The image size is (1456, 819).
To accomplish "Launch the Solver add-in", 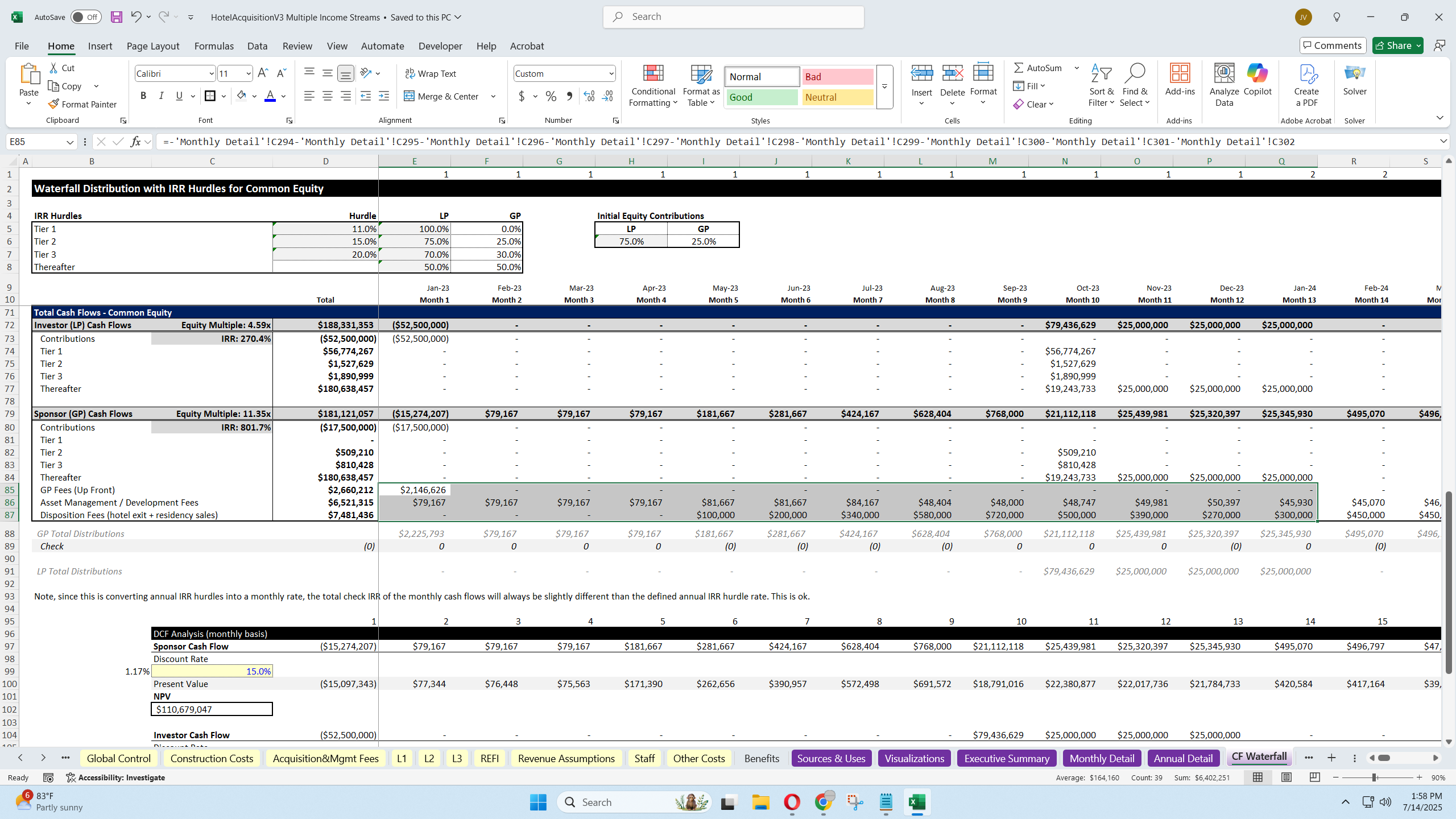I will (1354, 84).
